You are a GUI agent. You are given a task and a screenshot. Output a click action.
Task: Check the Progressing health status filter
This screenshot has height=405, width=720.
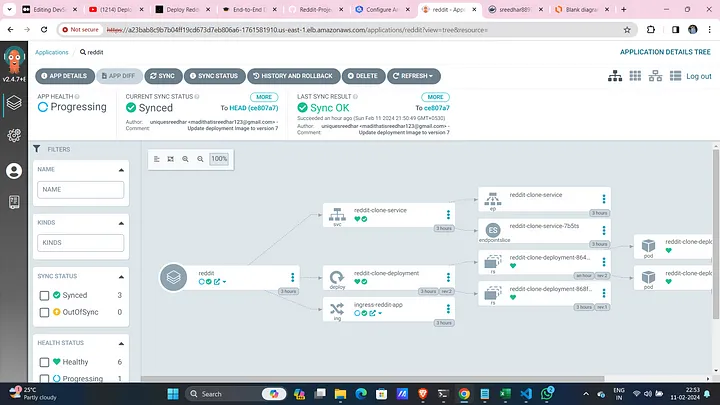[x=44, y=379]
